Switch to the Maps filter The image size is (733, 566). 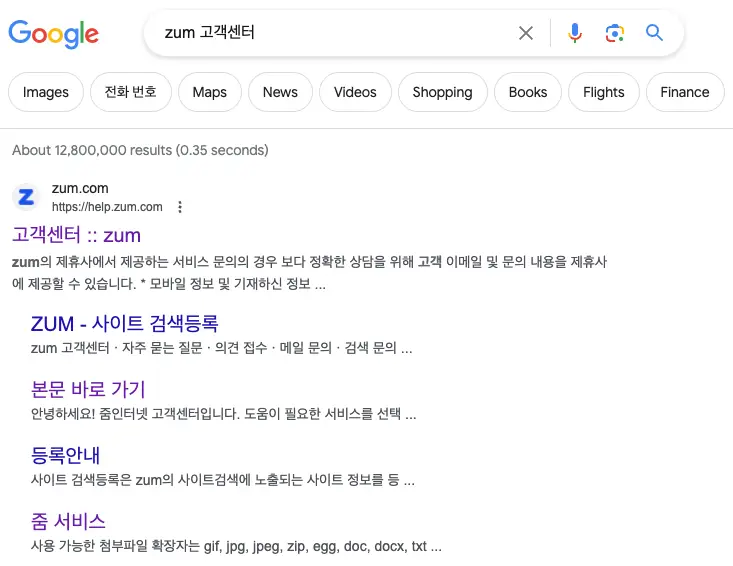[x=209, y=92]
